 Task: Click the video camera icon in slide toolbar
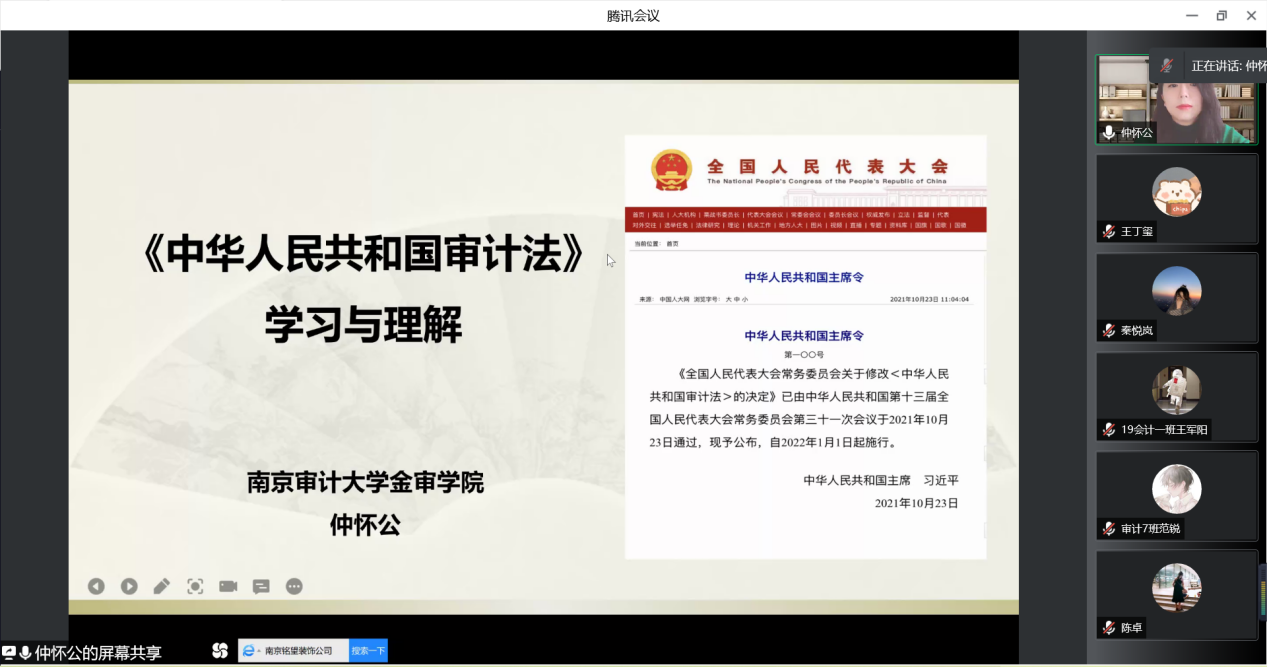click(228, 587)
